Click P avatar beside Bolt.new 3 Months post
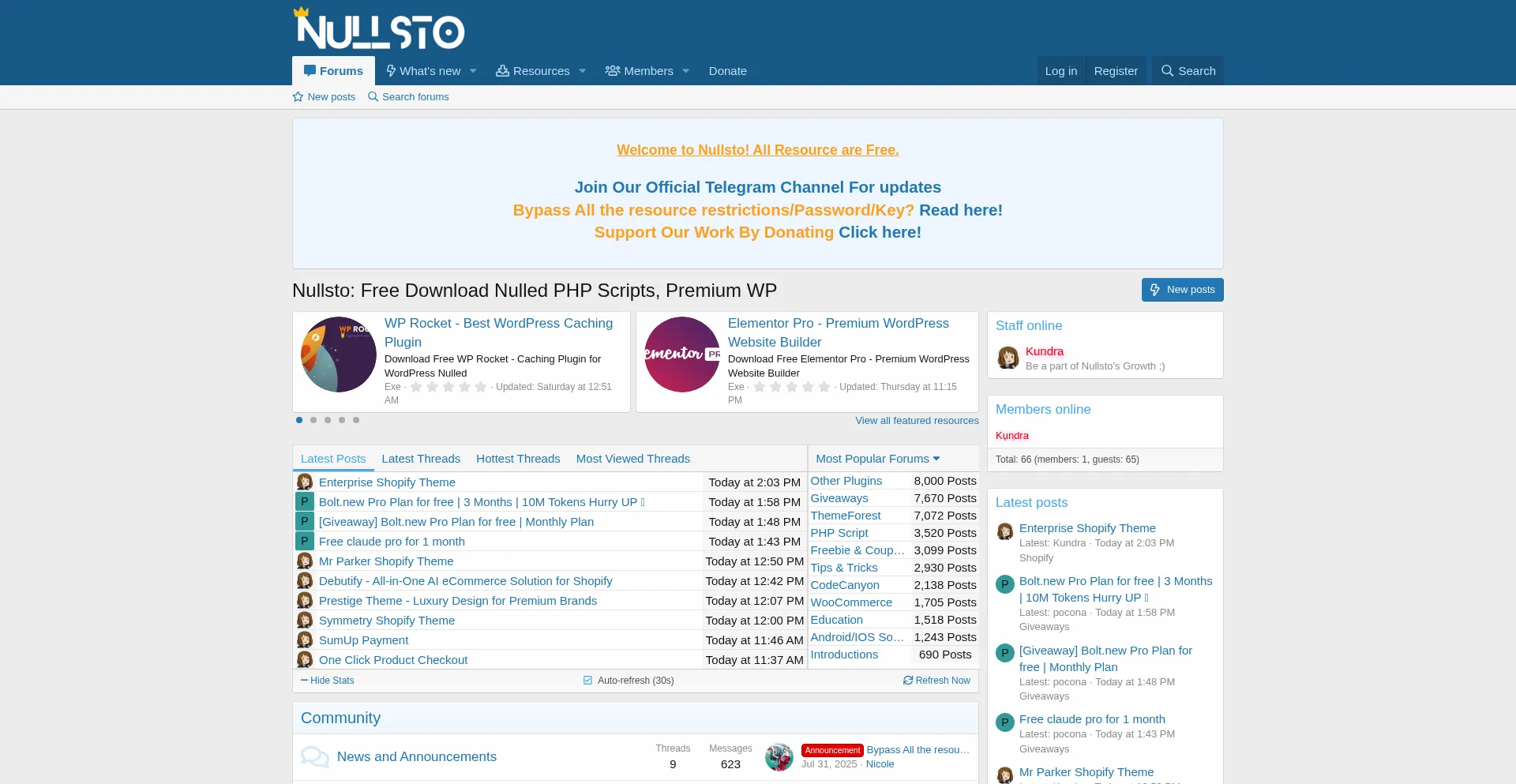1516x784 pixels. click(305, 501)
